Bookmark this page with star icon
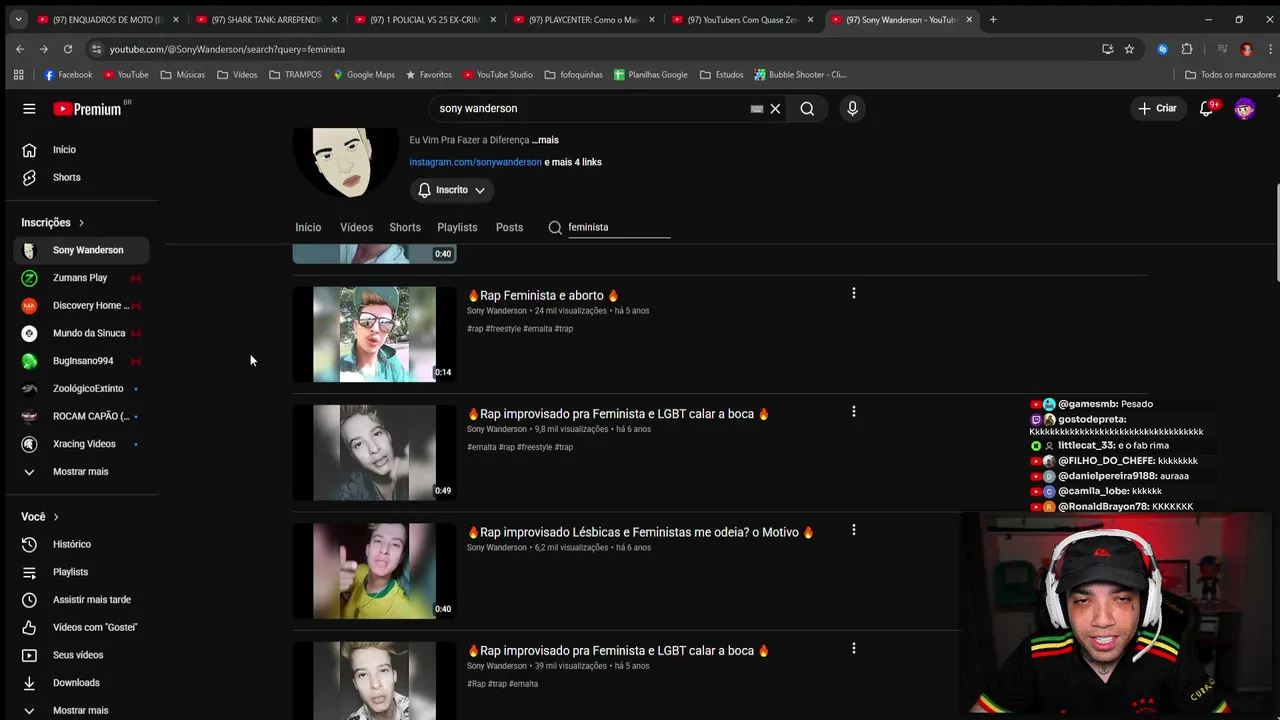This screenshot has height=720, width=1280. pos(1129,49)
